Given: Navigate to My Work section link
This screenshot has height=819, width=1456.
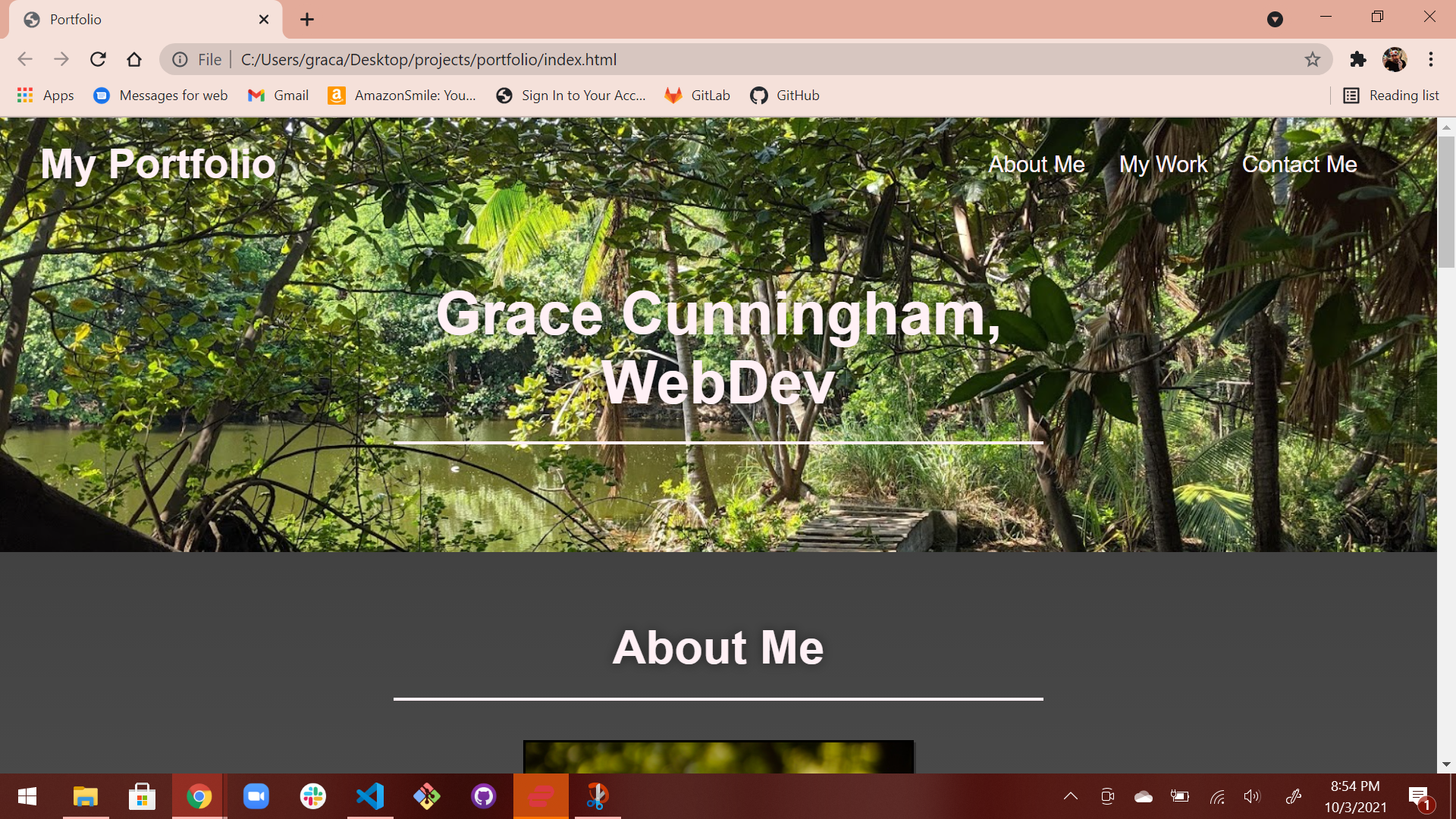Looking at the screenshot, I should click(x=1163, y=165).
